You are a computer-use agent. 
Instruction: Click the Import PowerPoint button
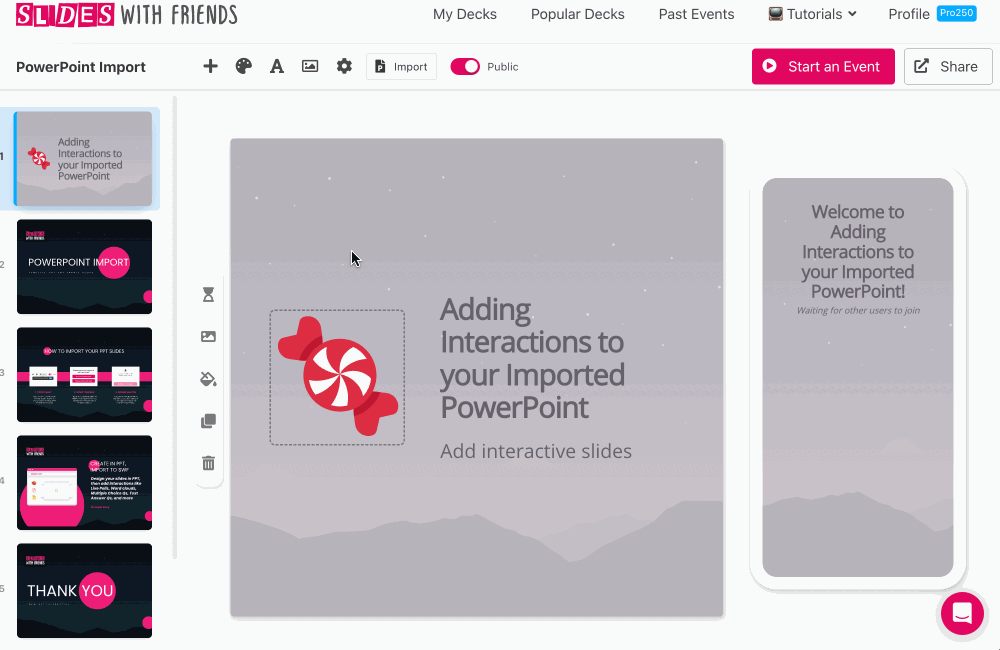401,66
